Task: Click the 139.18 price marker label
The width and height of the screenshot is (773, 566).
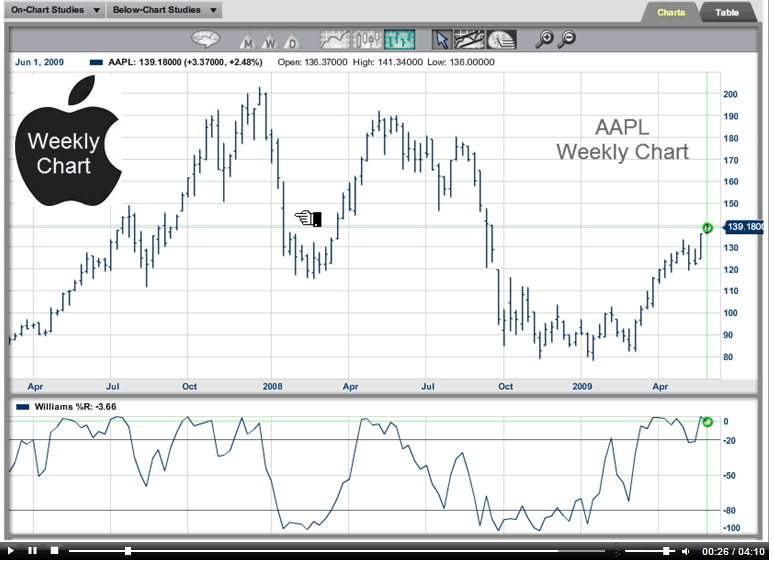Action: [744, 227]
